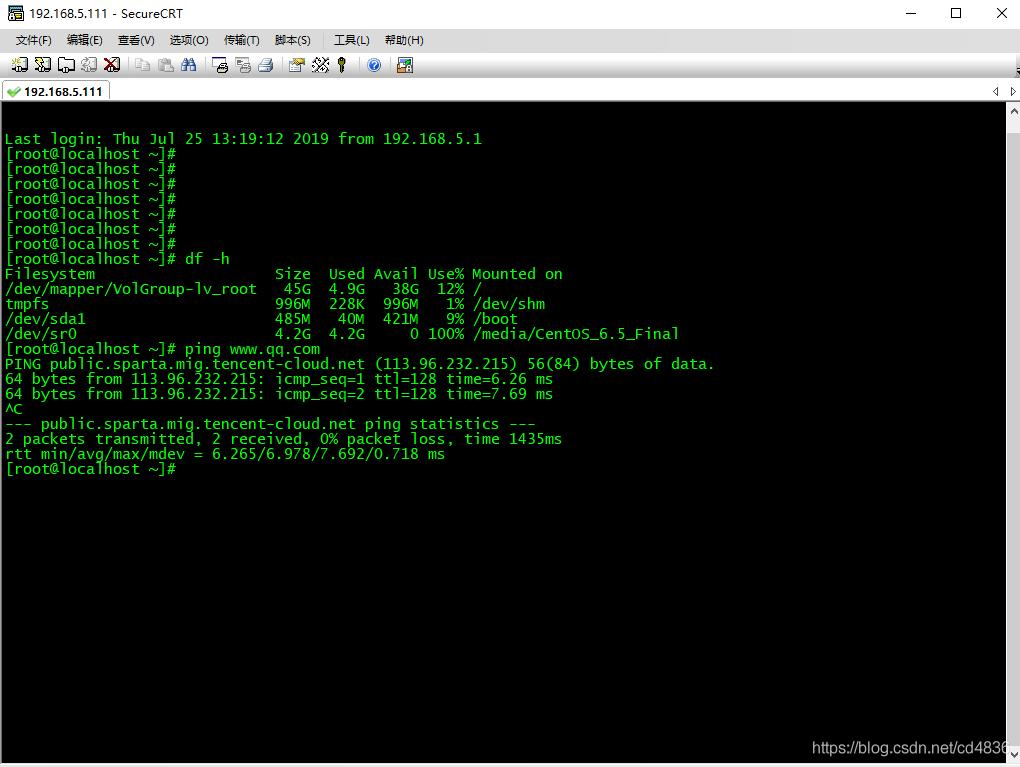Open the Find dialog
This screenshot has height=767, width=1020.
pyautogui.click(x=190, y=65)
